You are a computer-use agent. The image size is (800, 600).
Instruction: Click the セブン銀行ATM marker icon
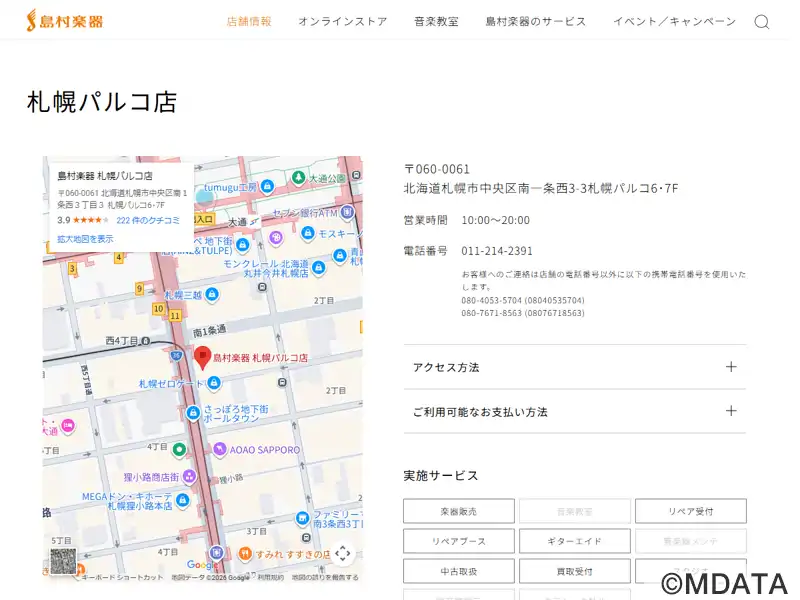point(347,211)
